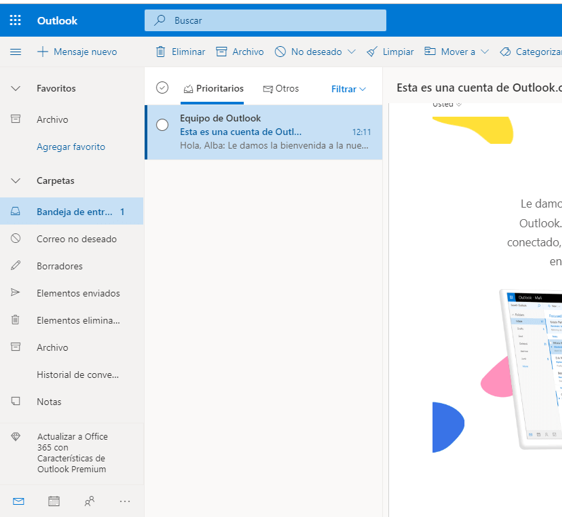Click the Outlook brand title
562x517 pixels.
point(57,20)
